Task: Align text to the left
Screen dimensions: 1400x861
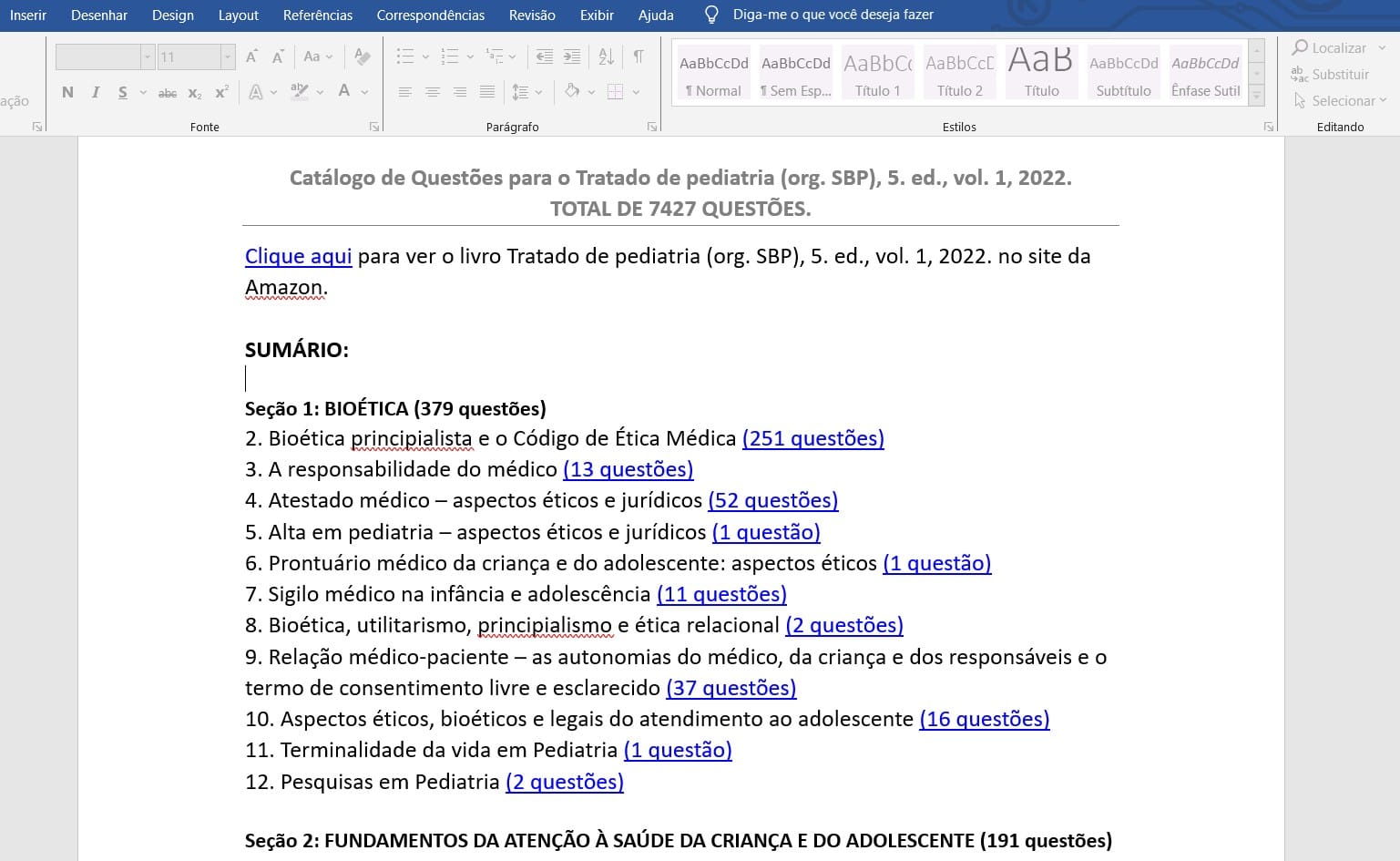Action: (405, 92)
